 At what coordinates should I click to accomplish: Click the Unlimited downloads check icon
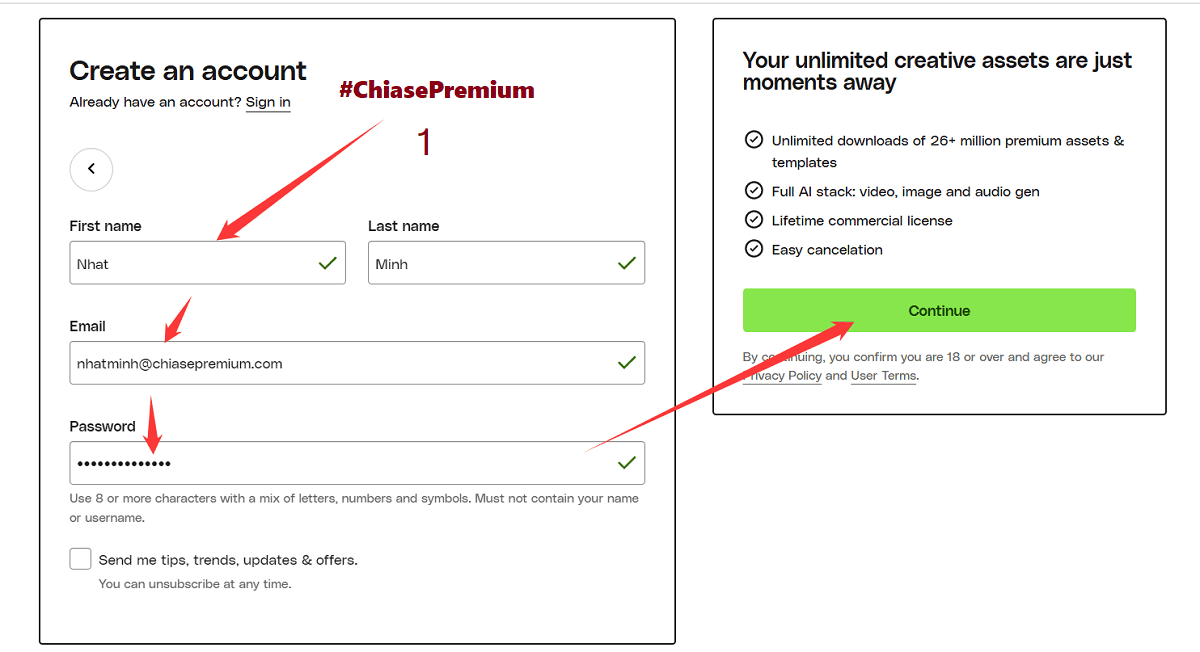[754, 140]
